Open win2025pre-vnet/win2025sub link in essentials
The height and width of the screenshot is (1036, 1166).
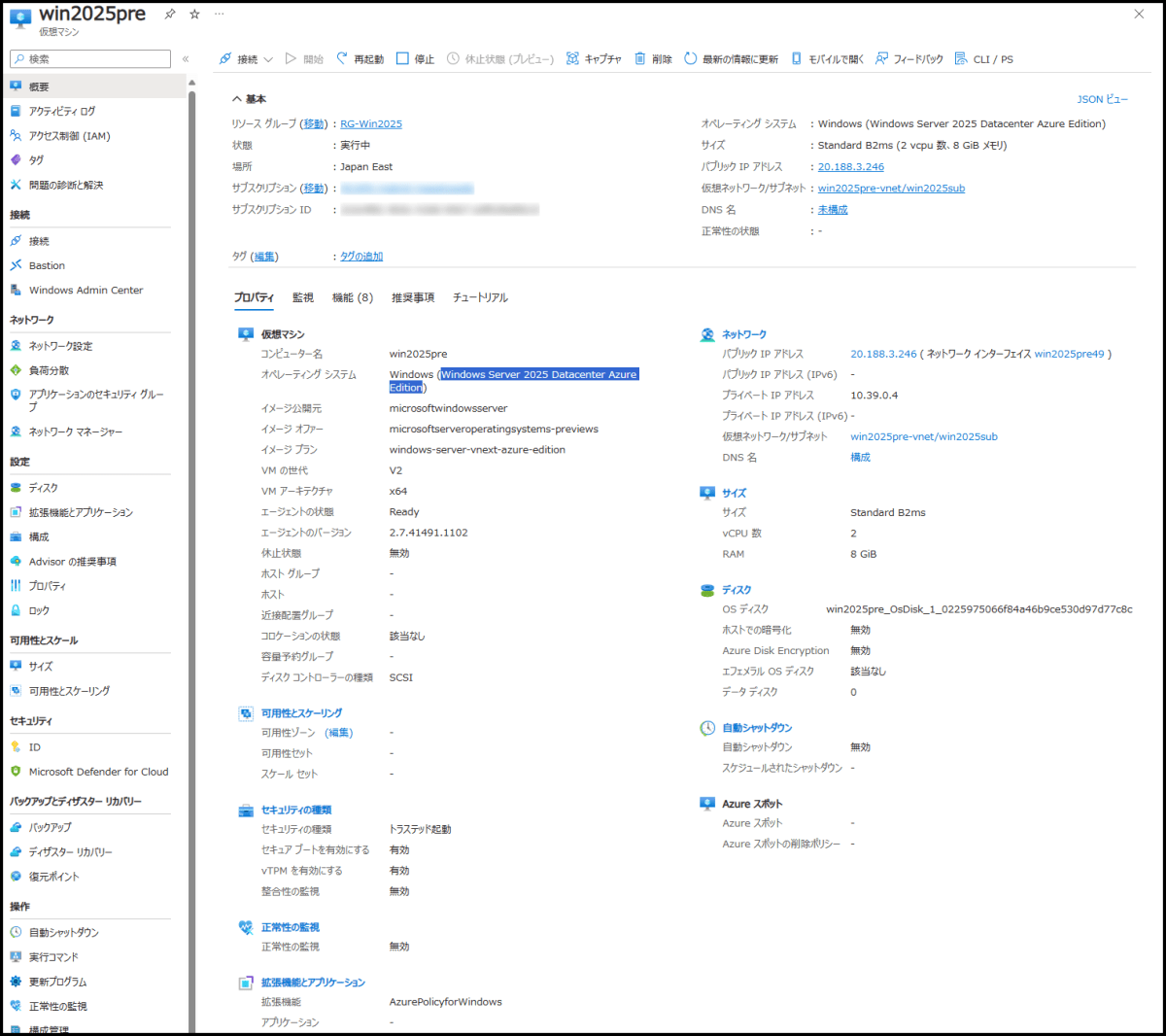pos(891,189)
